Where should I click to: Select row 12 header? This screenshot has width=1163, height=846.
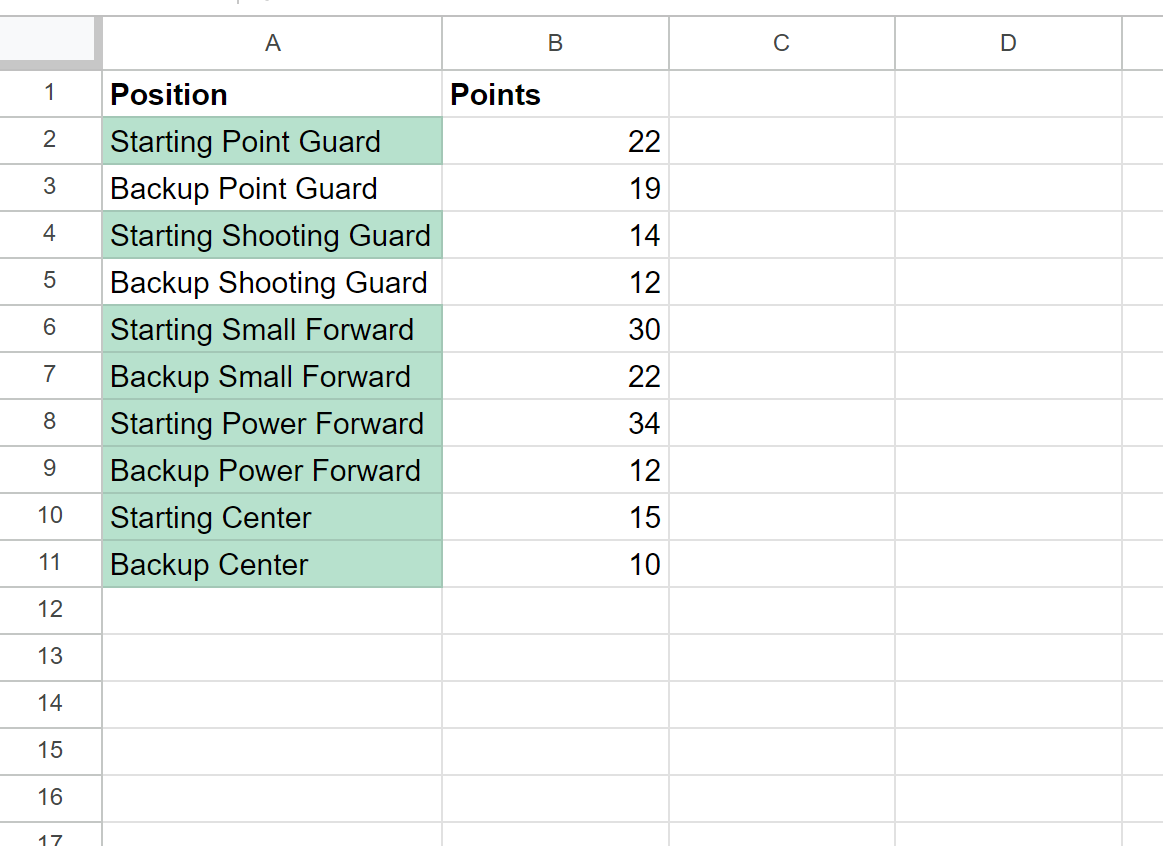50,610
